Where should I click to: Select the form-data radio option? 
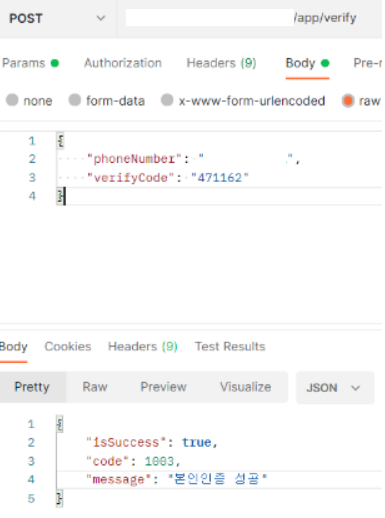pyautogui.click(x=75, y=100)
